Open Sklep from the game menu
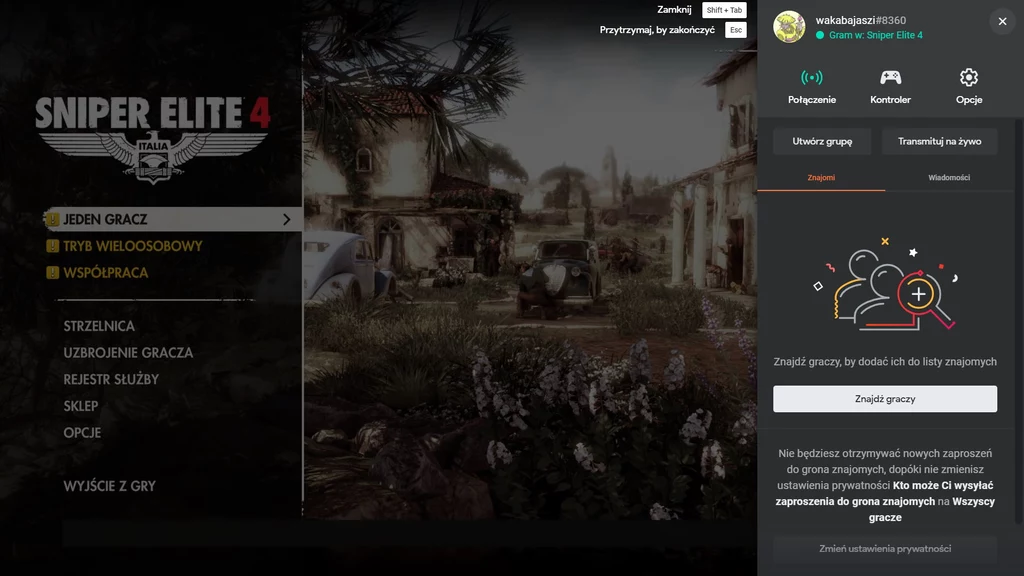Screen dimensions: 1024x576 [x=80, y=406]
